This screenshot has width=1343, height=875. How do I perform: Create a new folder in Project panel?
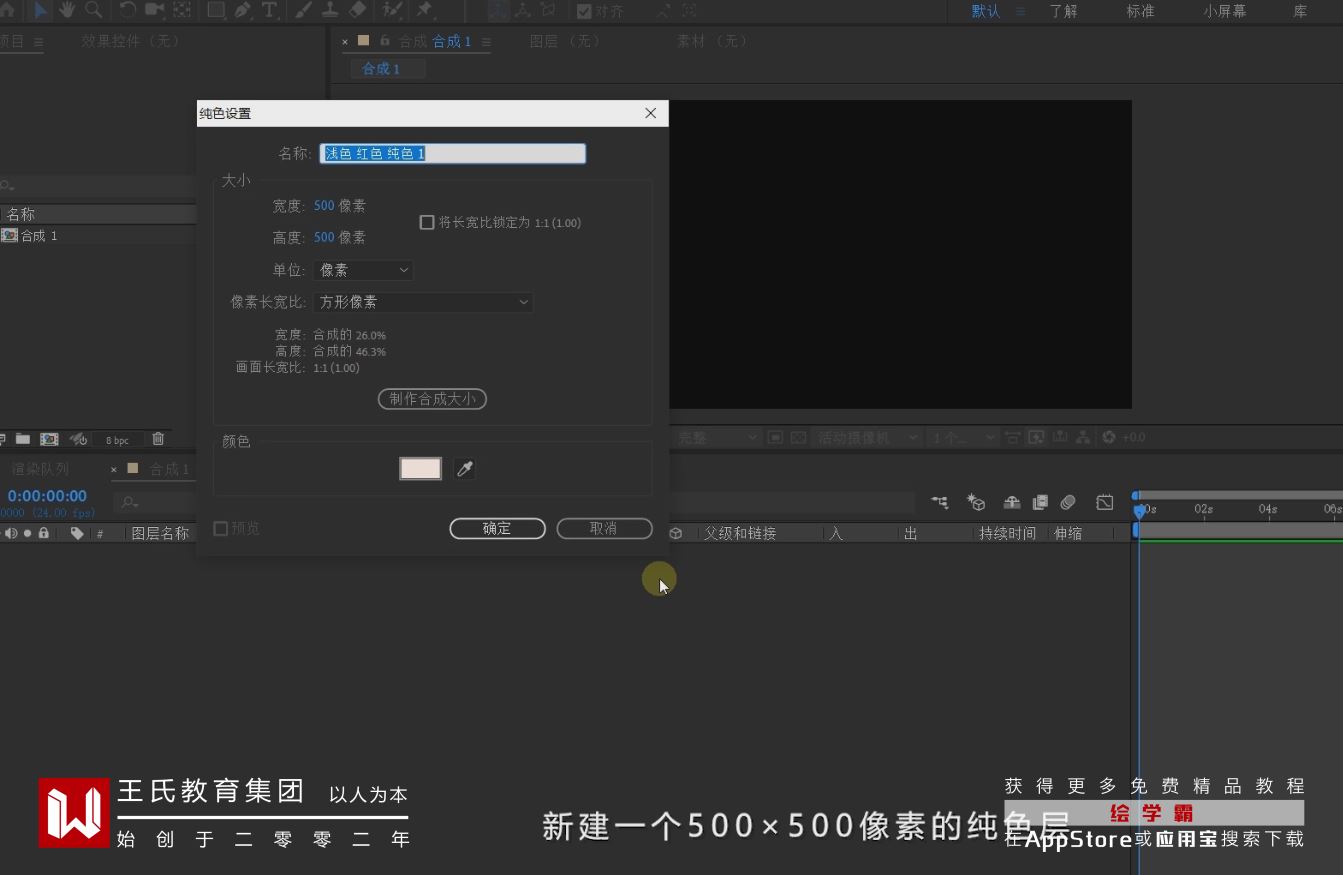[x=22, y=439]
